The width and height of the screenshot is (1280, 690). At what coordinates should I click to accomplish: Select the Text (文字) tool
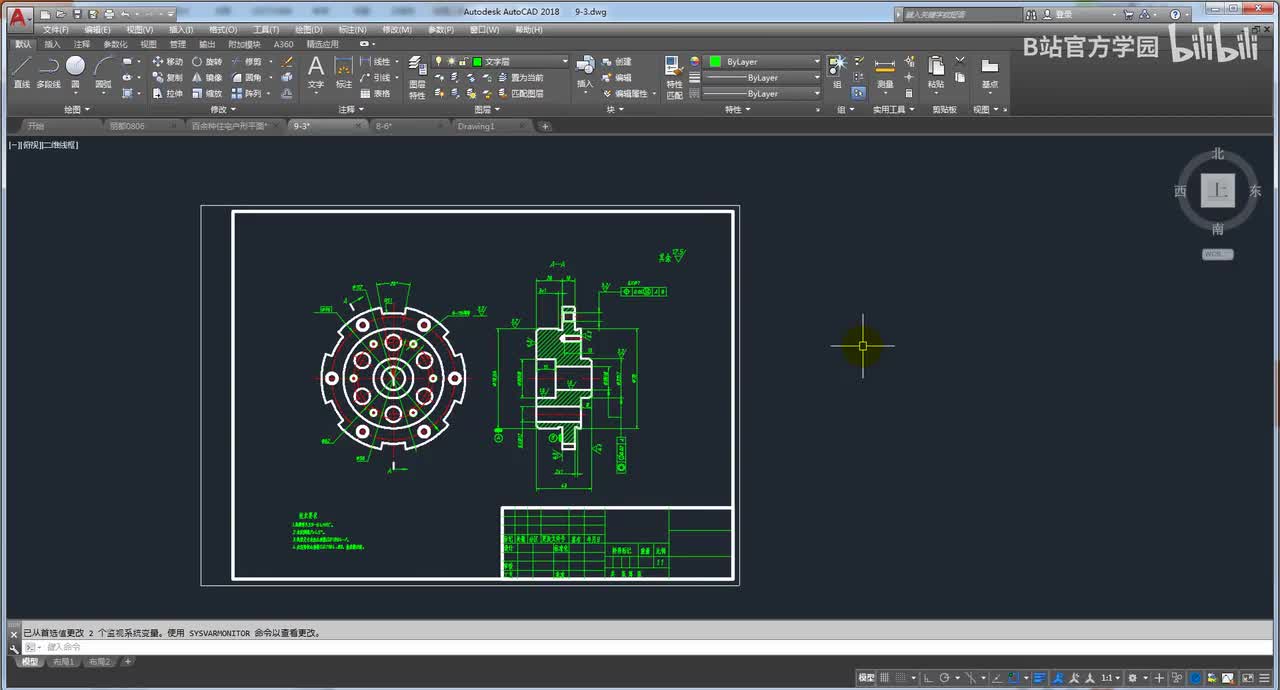(x=316, y=72)
